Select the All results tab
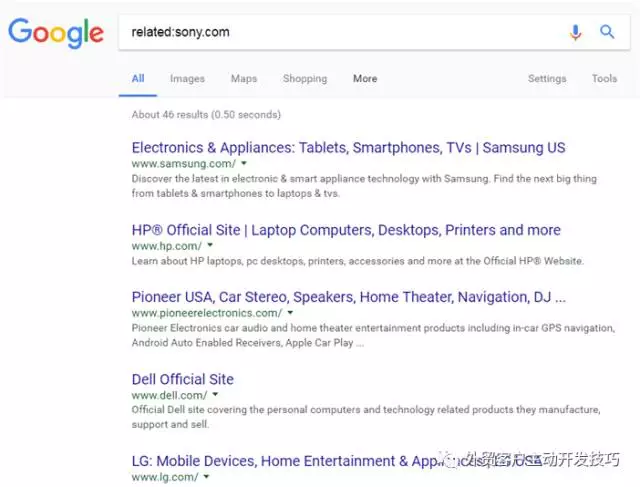This screenshot has width=640, height=487. [x=138, y=78]
